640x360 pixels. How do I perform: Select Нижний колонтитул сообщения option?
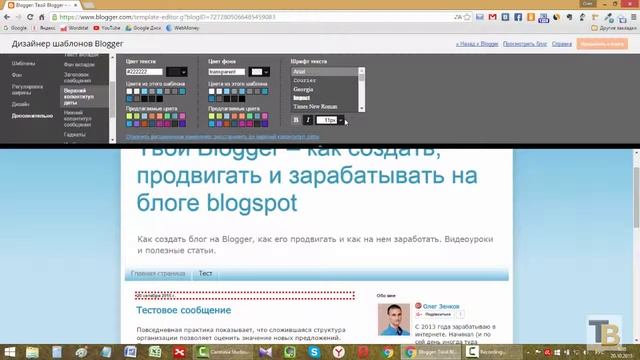(x=78, y=119)
